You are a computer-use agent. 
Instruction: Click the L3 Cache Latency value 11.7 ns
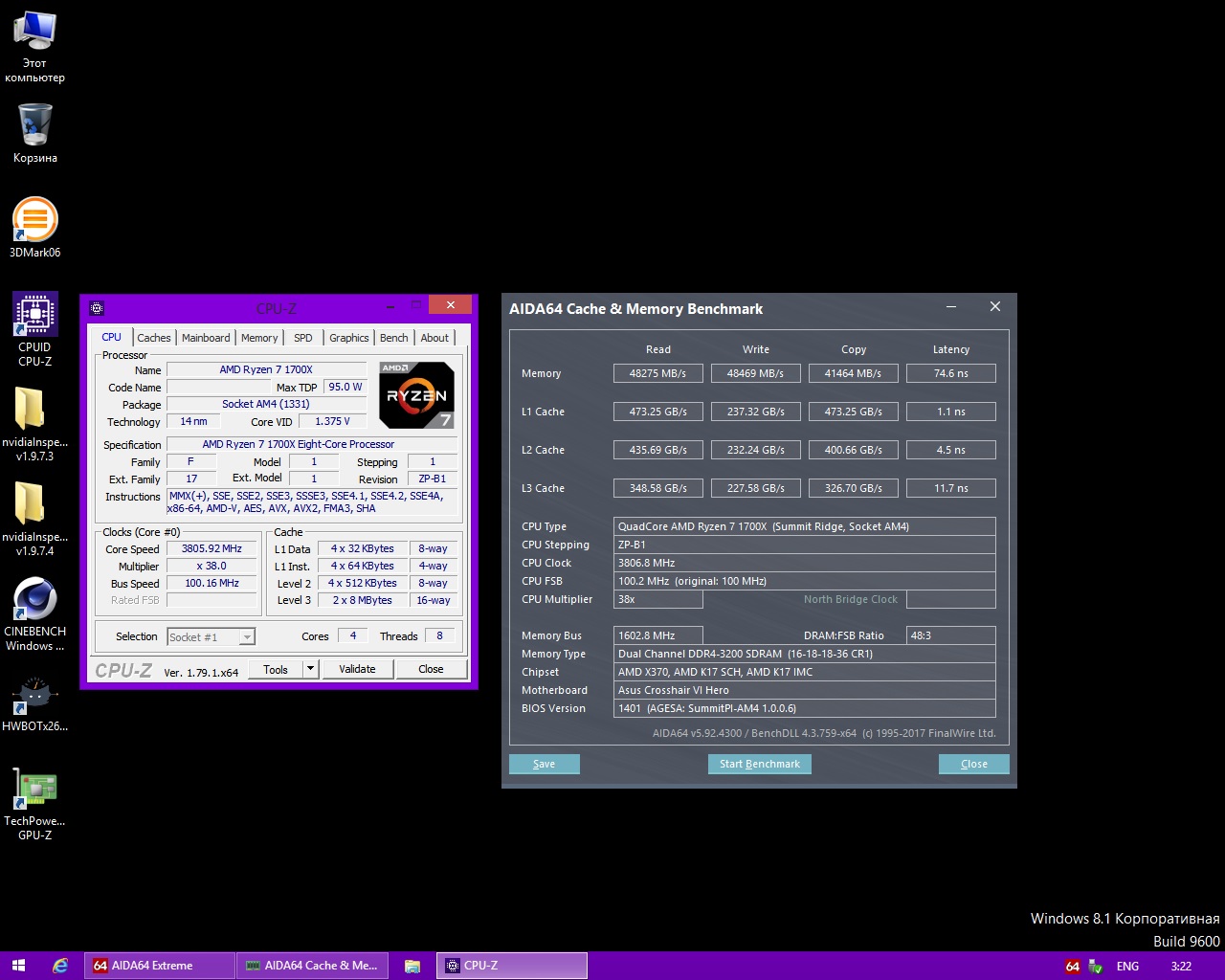coord(951,488)
